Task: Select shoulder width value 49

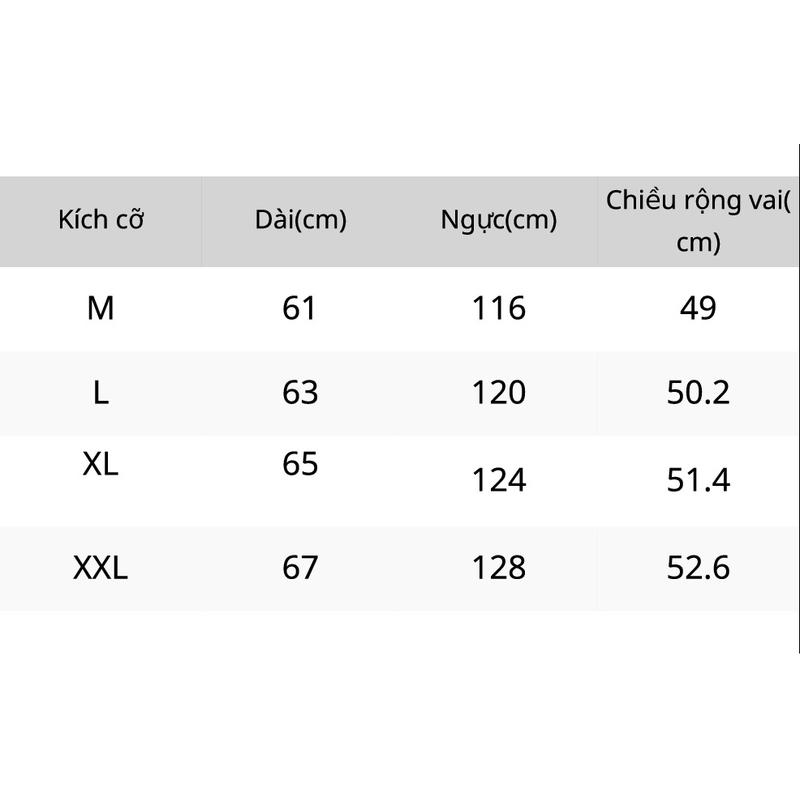Action: 698,308
